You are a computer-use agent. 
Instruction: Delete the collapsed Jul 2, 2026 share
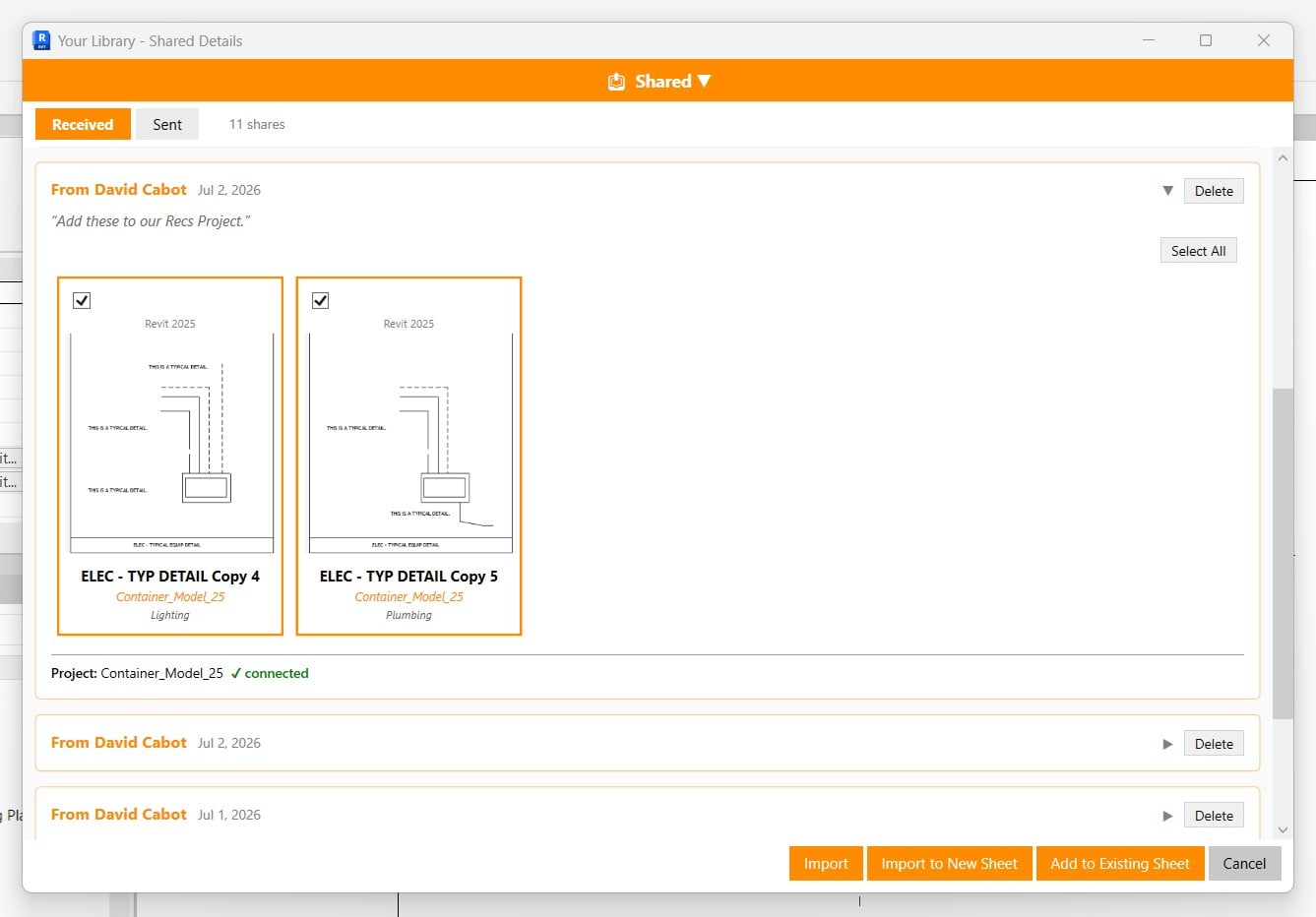1214,744
